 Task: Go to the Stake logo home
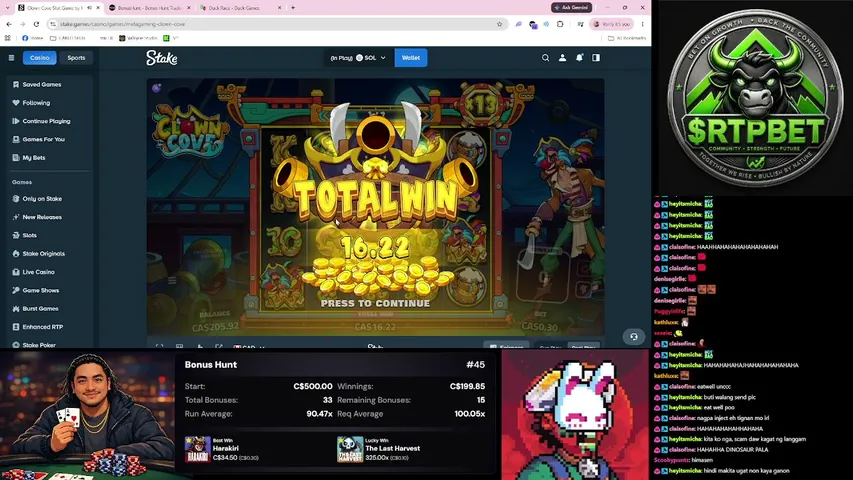pos(162,58)
